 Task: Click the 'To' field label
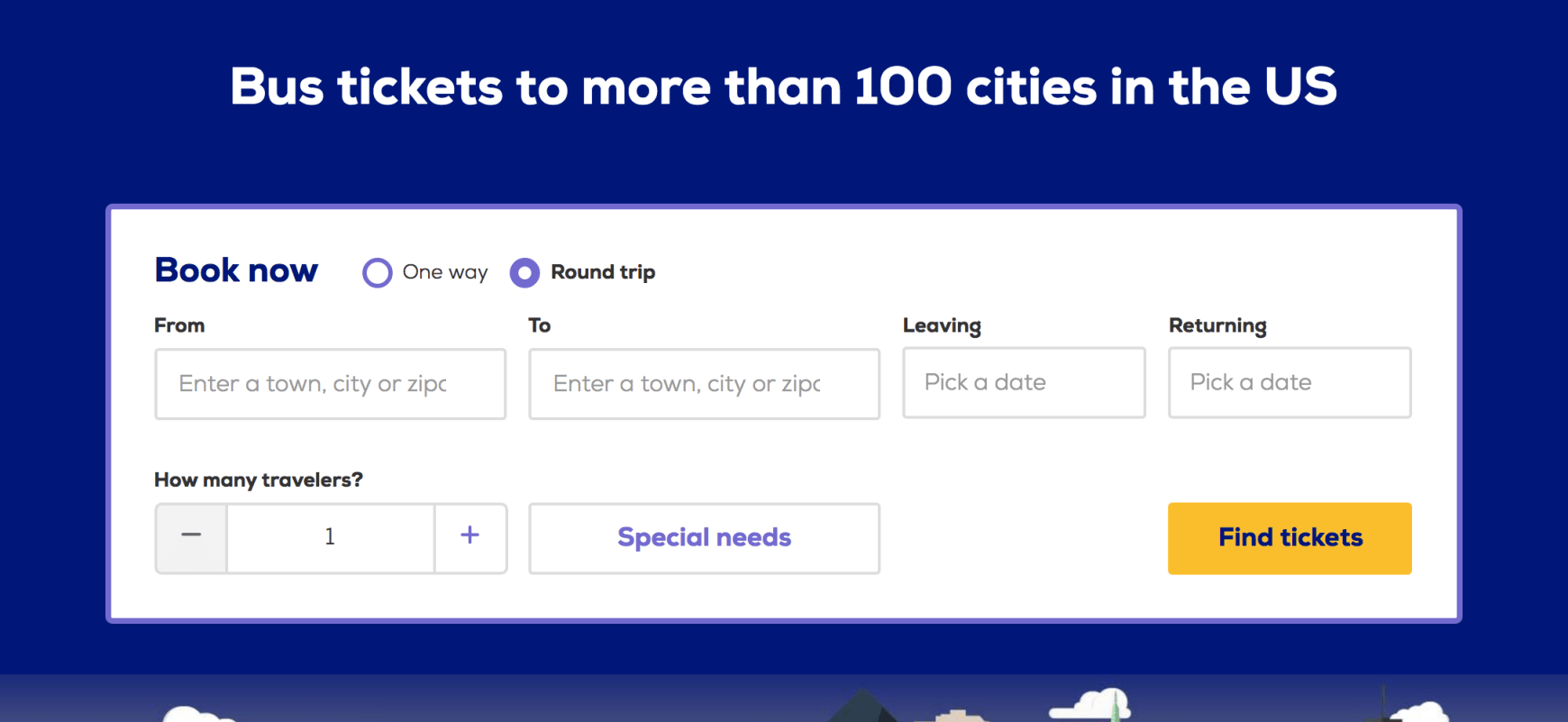[x=539, y=325]
